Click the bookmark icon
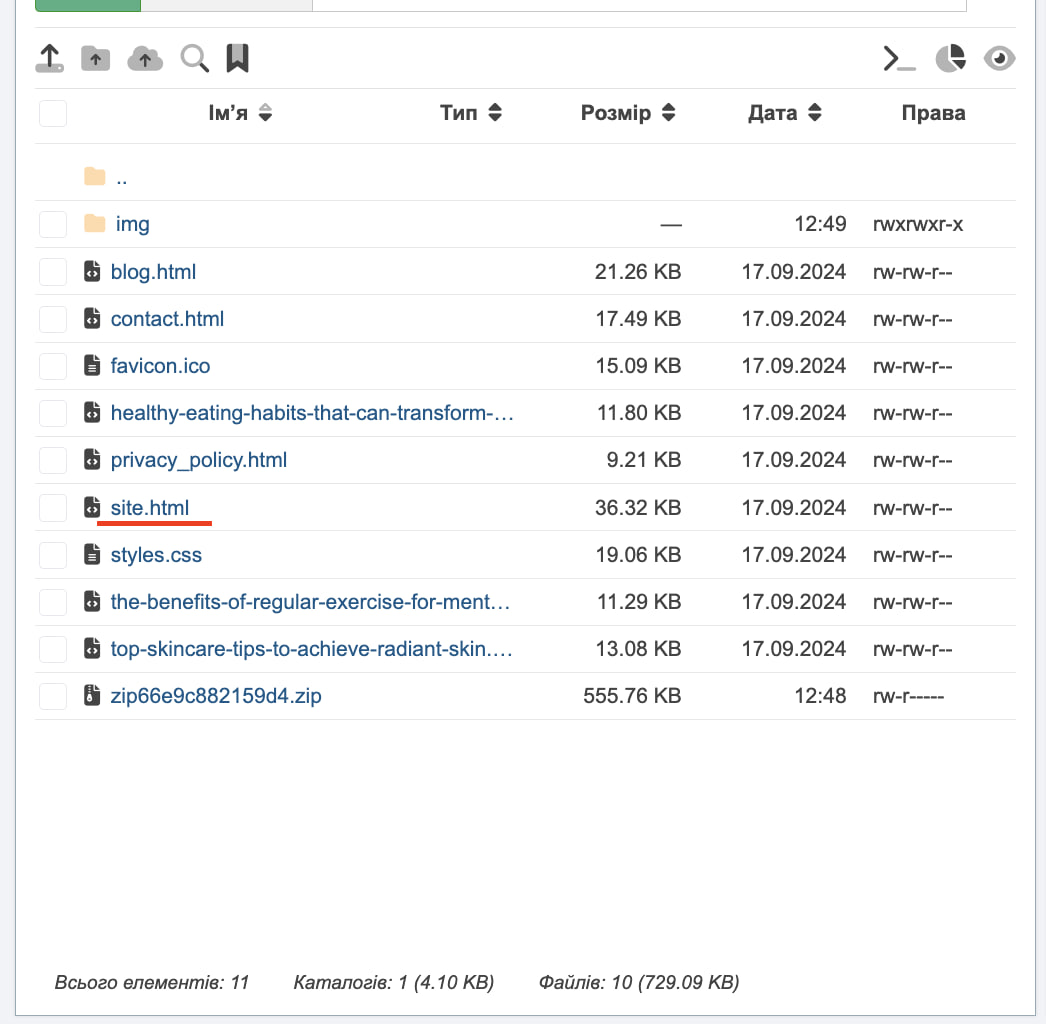This screenshot has width=1046, height=1024. point(237,59)
